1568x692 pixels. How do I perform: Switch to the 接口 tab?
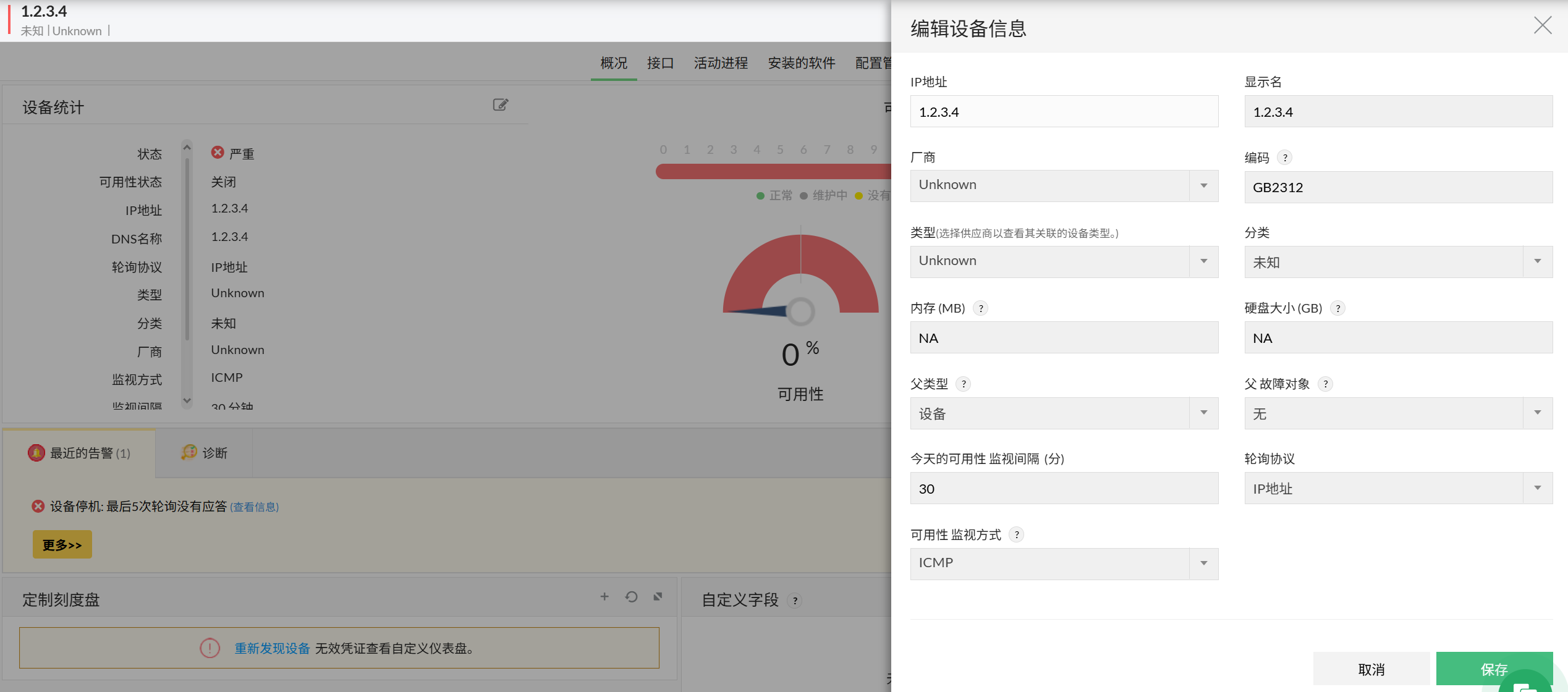660,63
